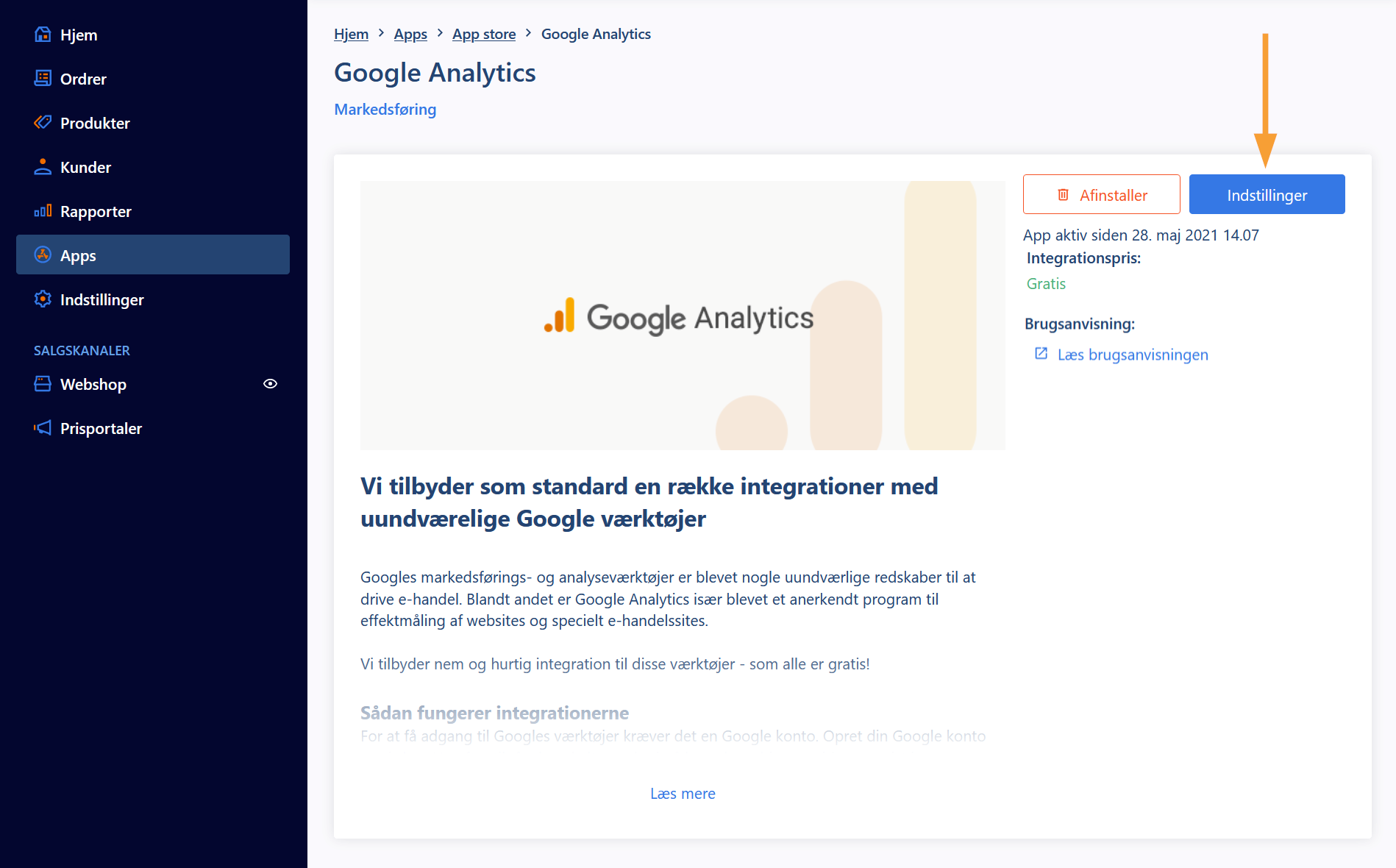Viewport: 1396px width, 868px height.
Task: Click the Apps breadcrumb link
Action: [x=410, y=34]
